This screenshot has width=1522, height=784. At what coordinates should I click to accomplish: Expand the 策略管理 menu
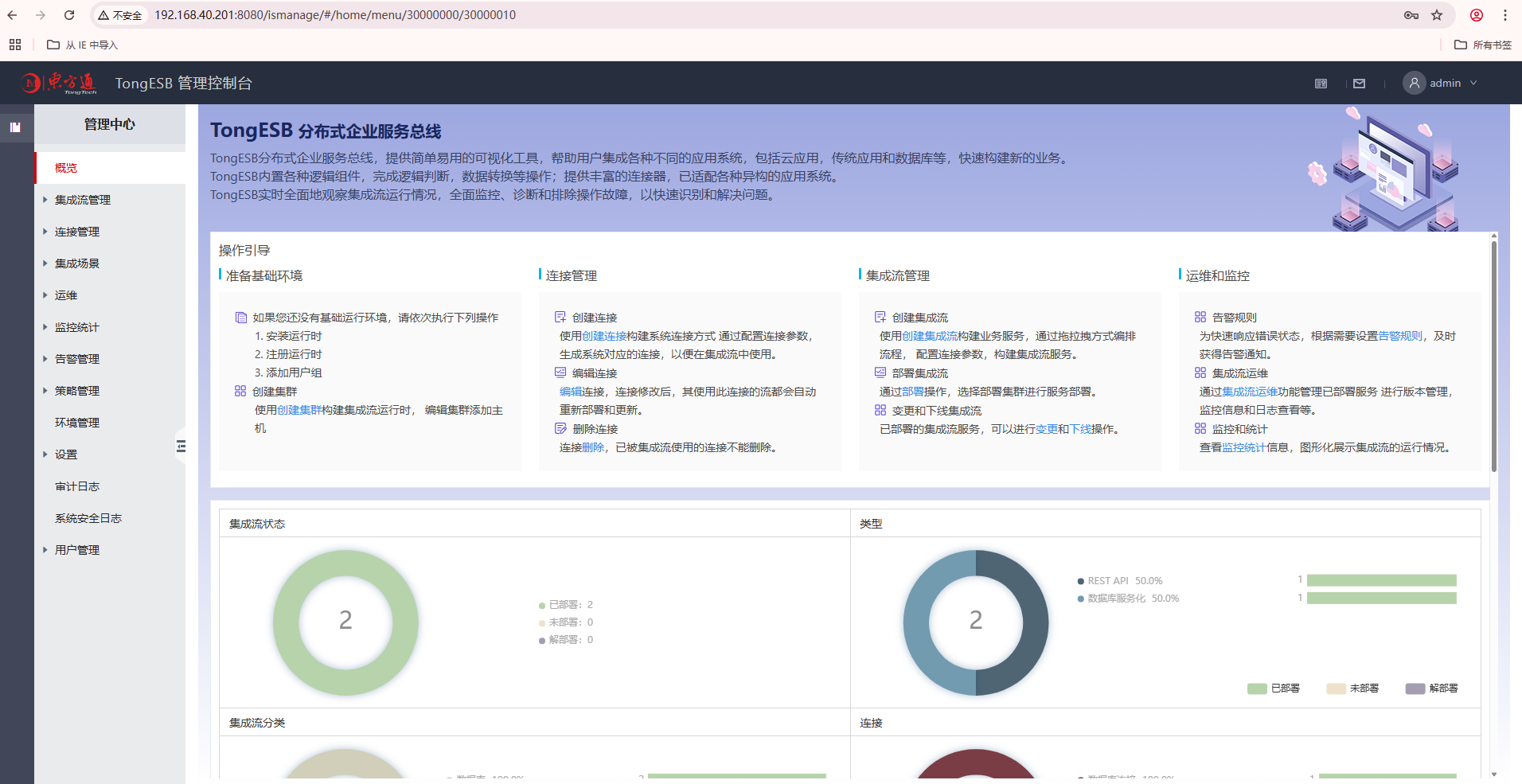(110, 391)
